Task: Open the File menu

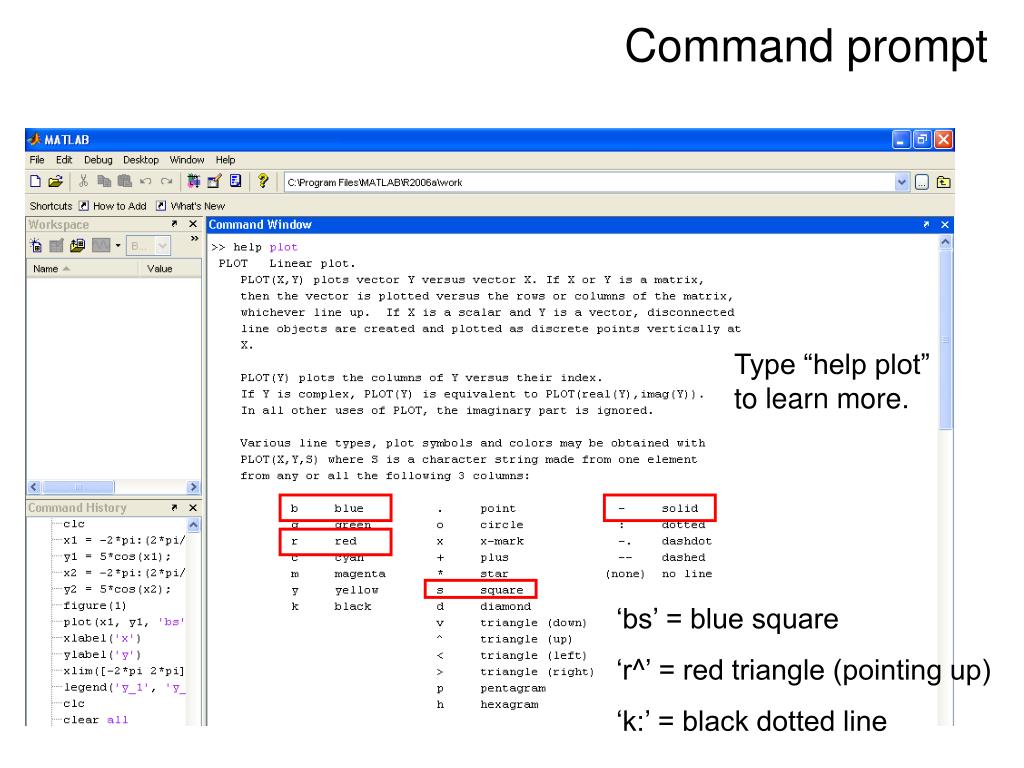Action: (x=37, y=160)
